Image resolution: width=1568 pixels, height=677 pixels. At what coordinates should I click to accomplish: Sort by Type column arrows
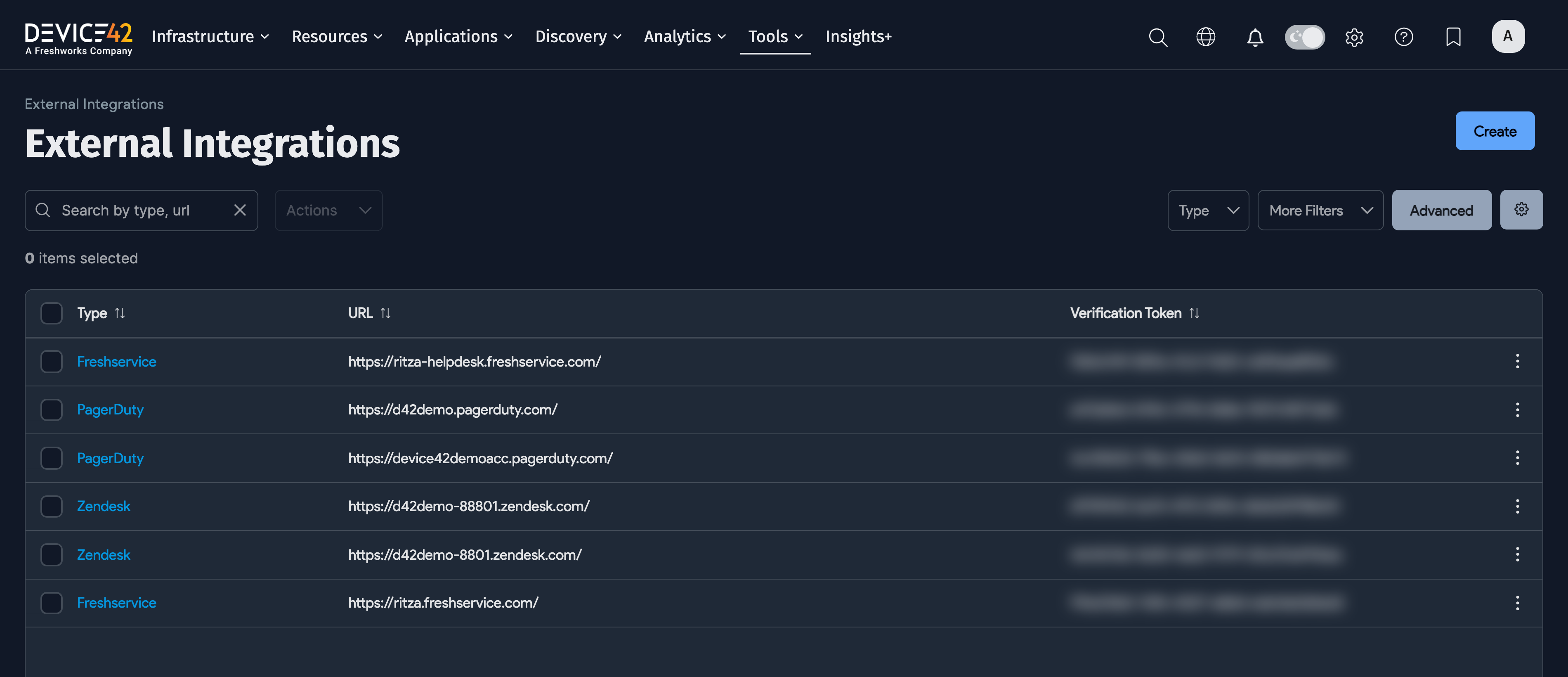coord(120,313)
